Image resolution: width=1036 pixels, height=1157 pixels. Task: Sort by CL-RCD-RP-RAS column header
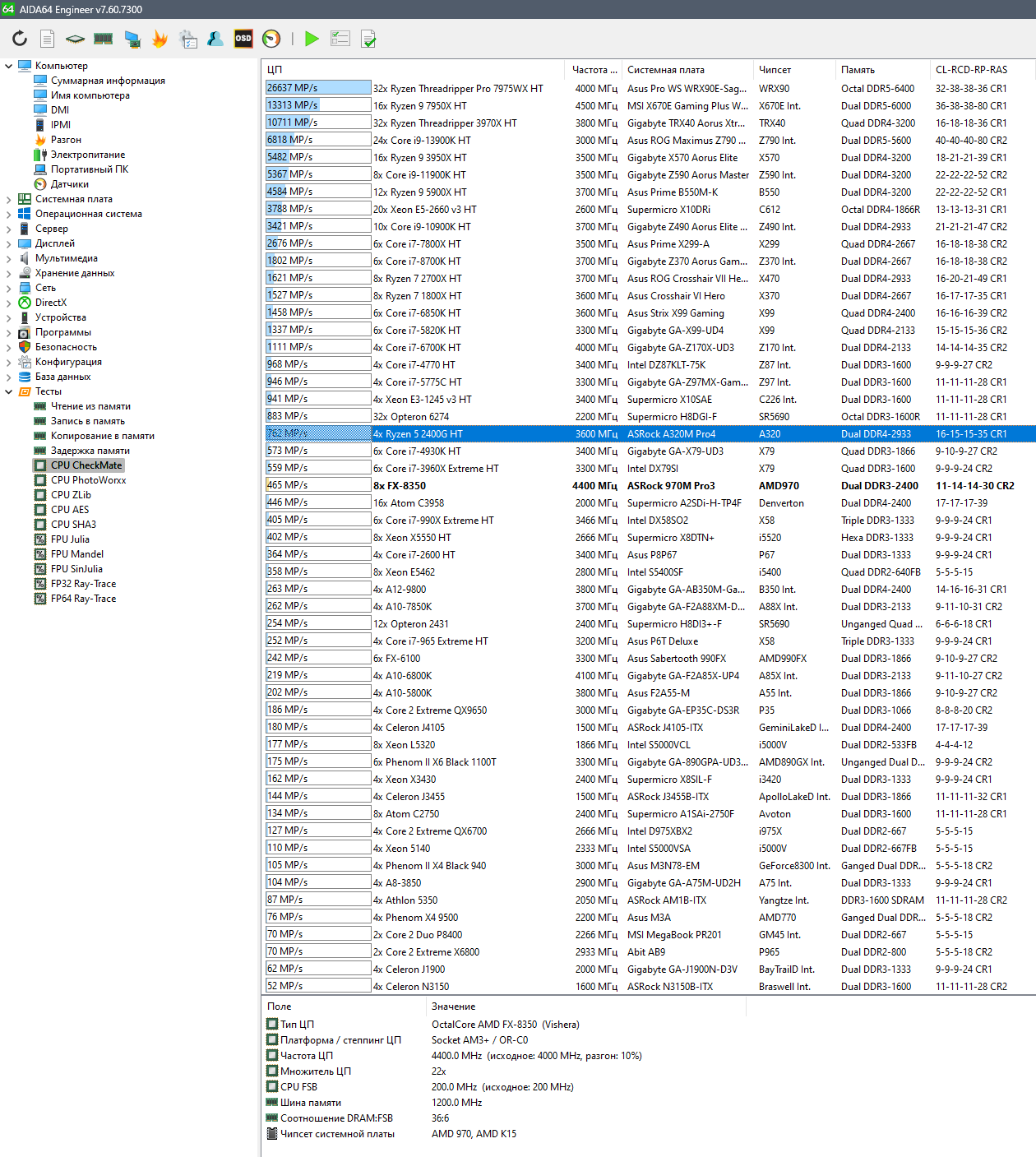[x=982, y=70]
